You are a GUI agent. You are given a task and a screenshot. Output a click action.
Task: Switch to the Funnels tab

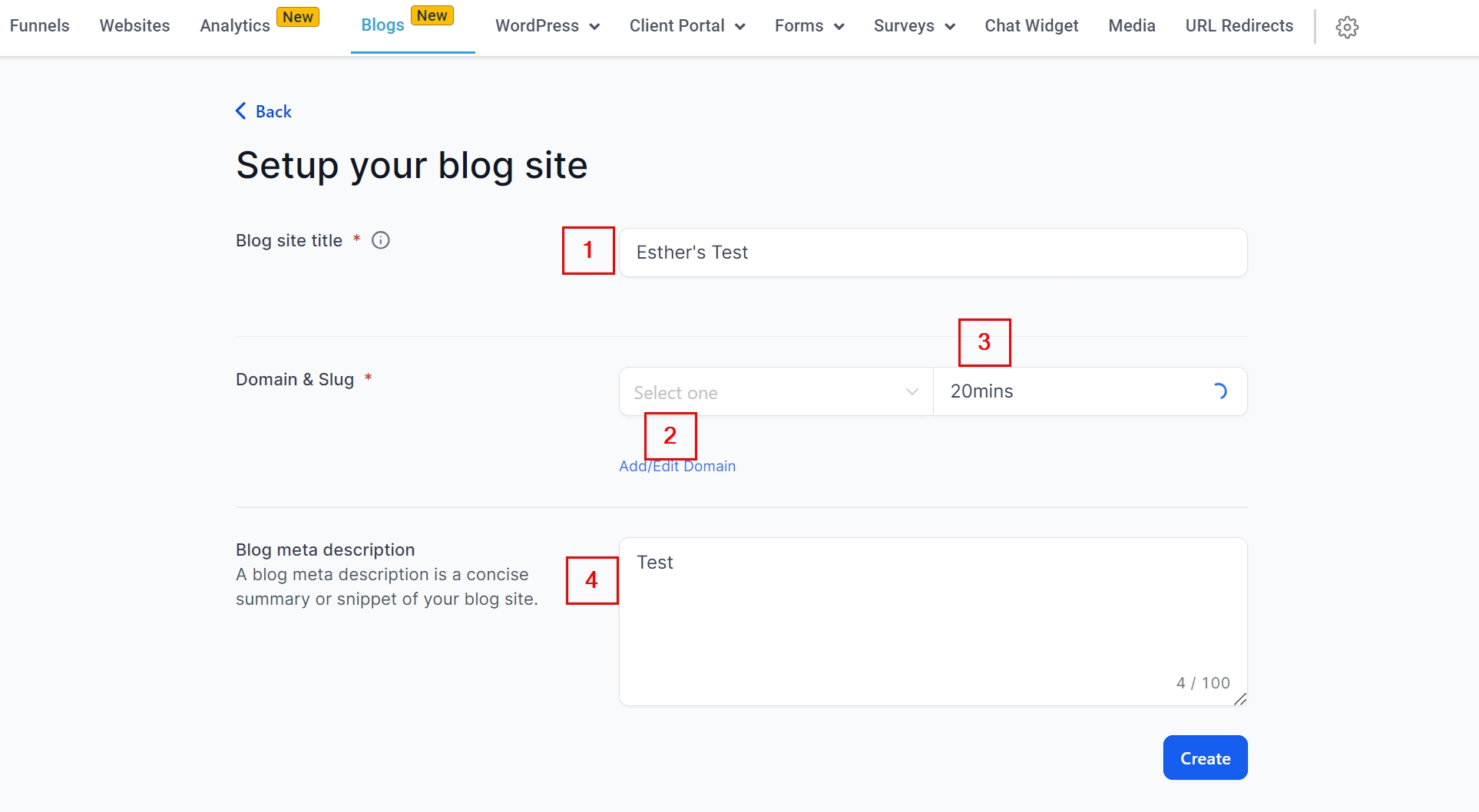(39, 26)
